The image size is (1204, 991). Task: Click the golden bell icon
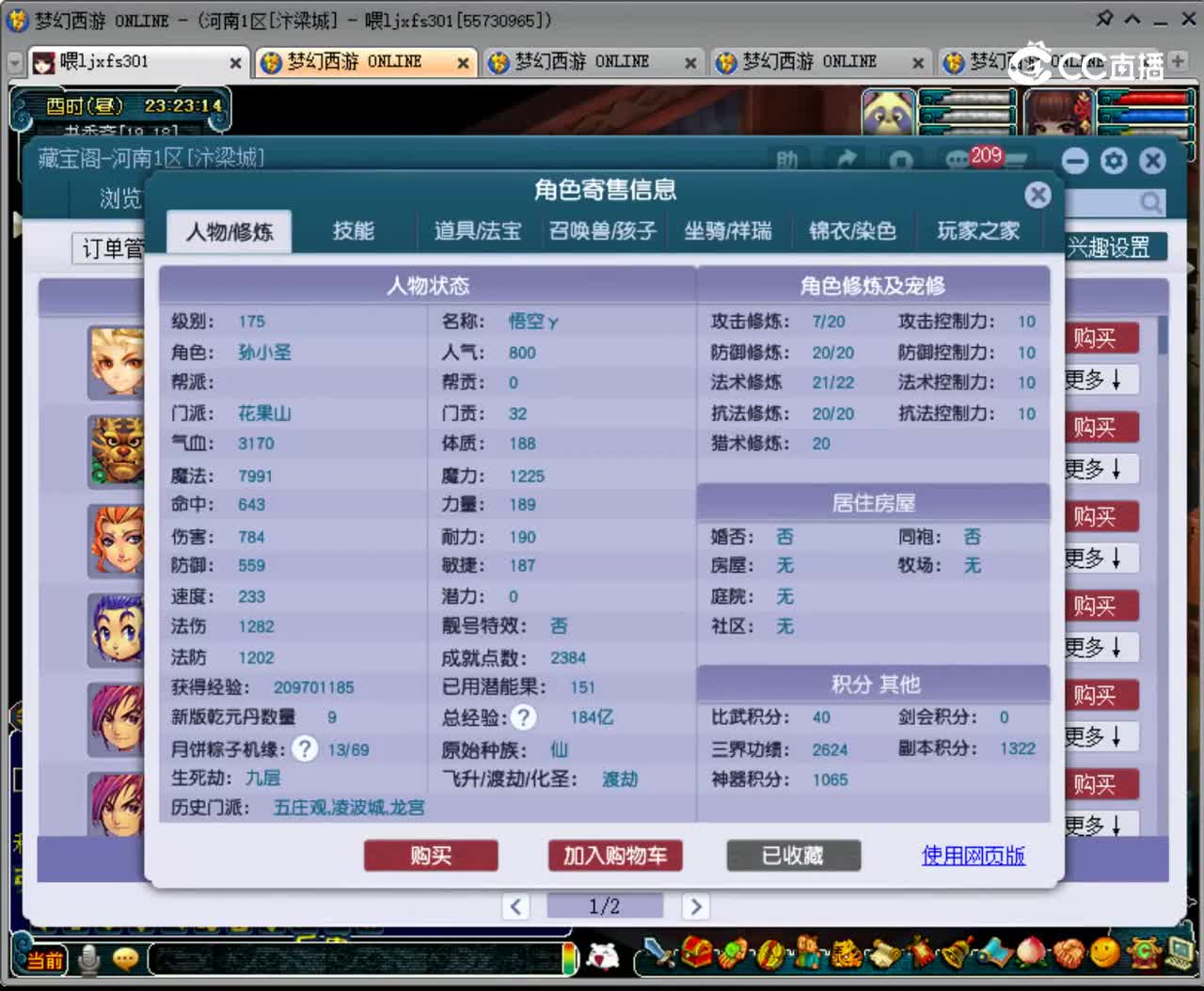957,954
